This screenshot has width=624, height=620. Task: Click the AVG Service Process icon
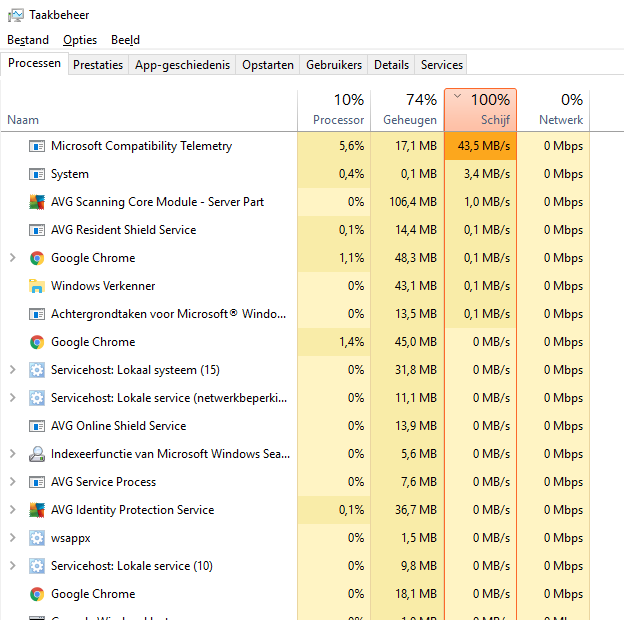(x=37, y=482)
